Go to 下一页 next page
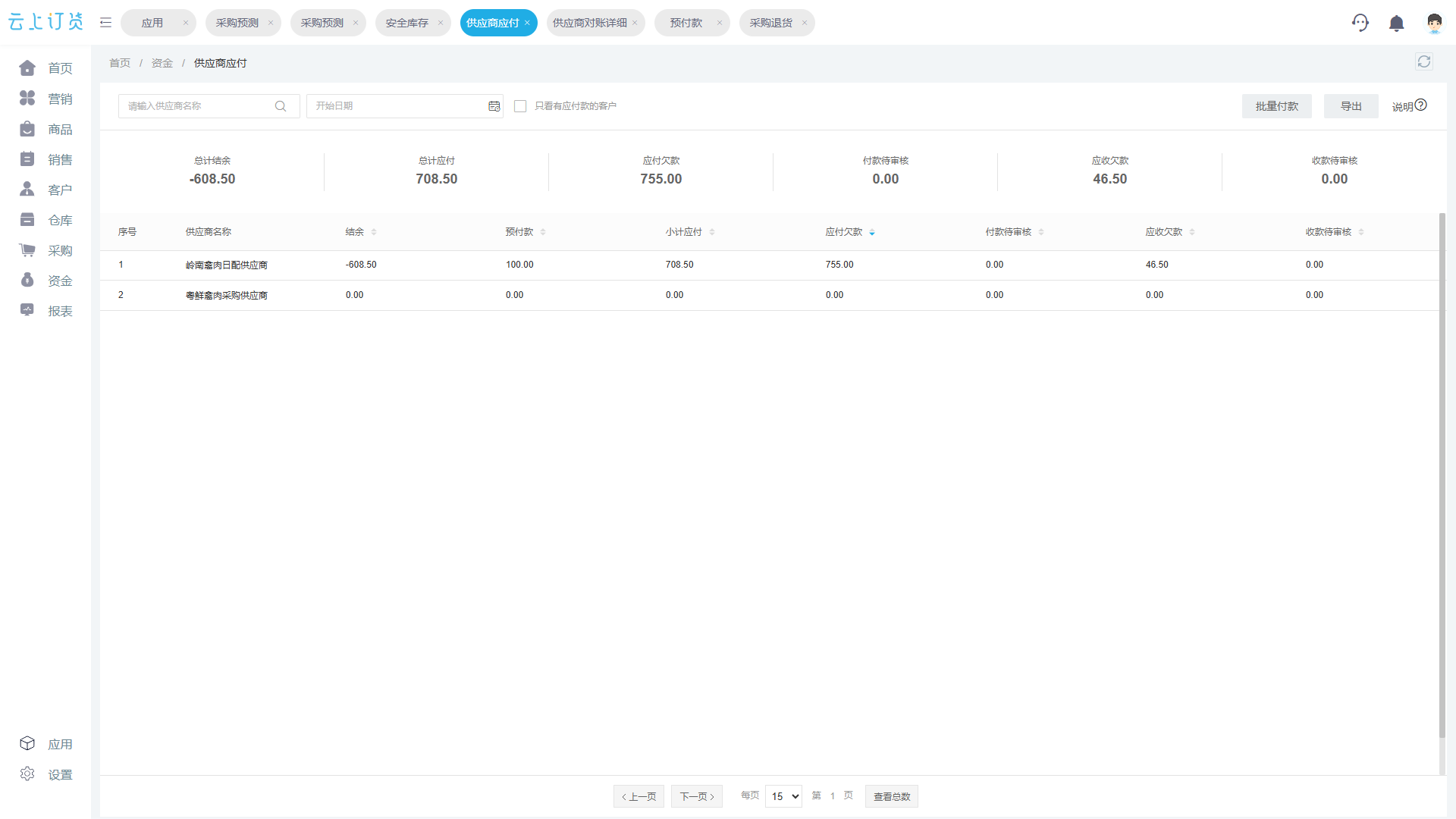The width and height of the screenshot is (1456, 819). pos(696,796)
